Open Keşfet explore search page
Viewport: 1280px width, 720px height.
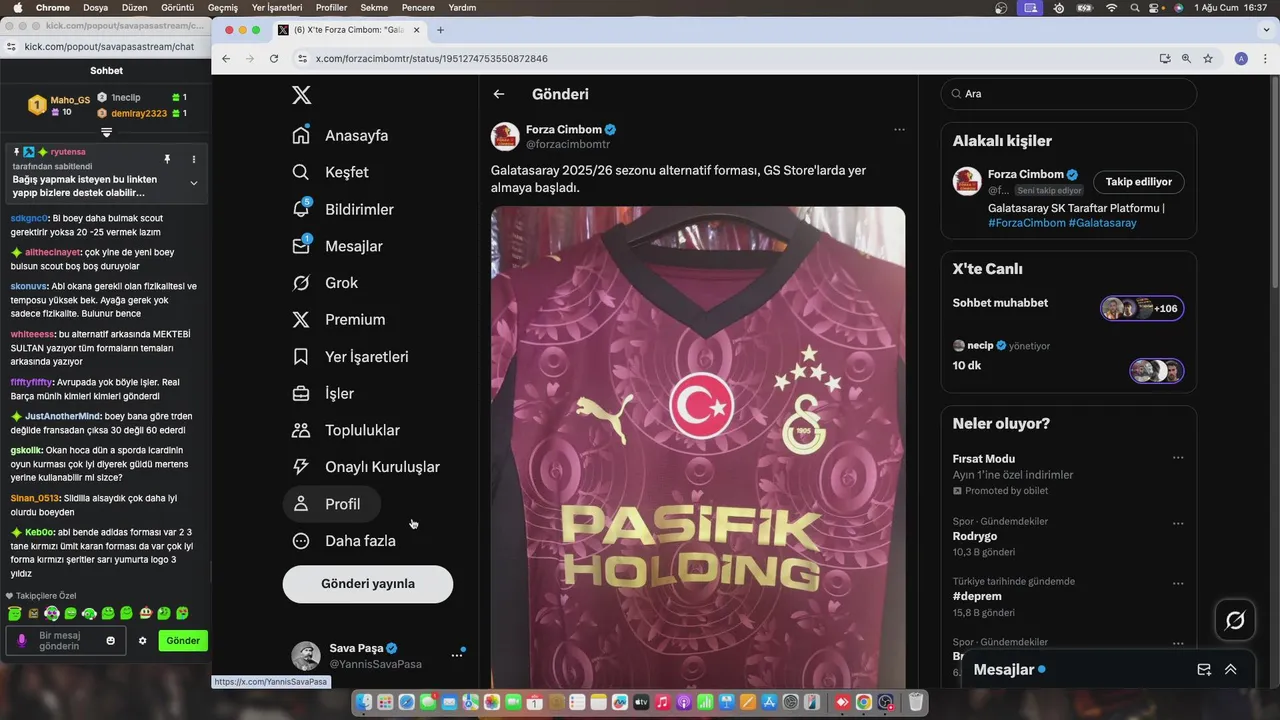[330, 172]
